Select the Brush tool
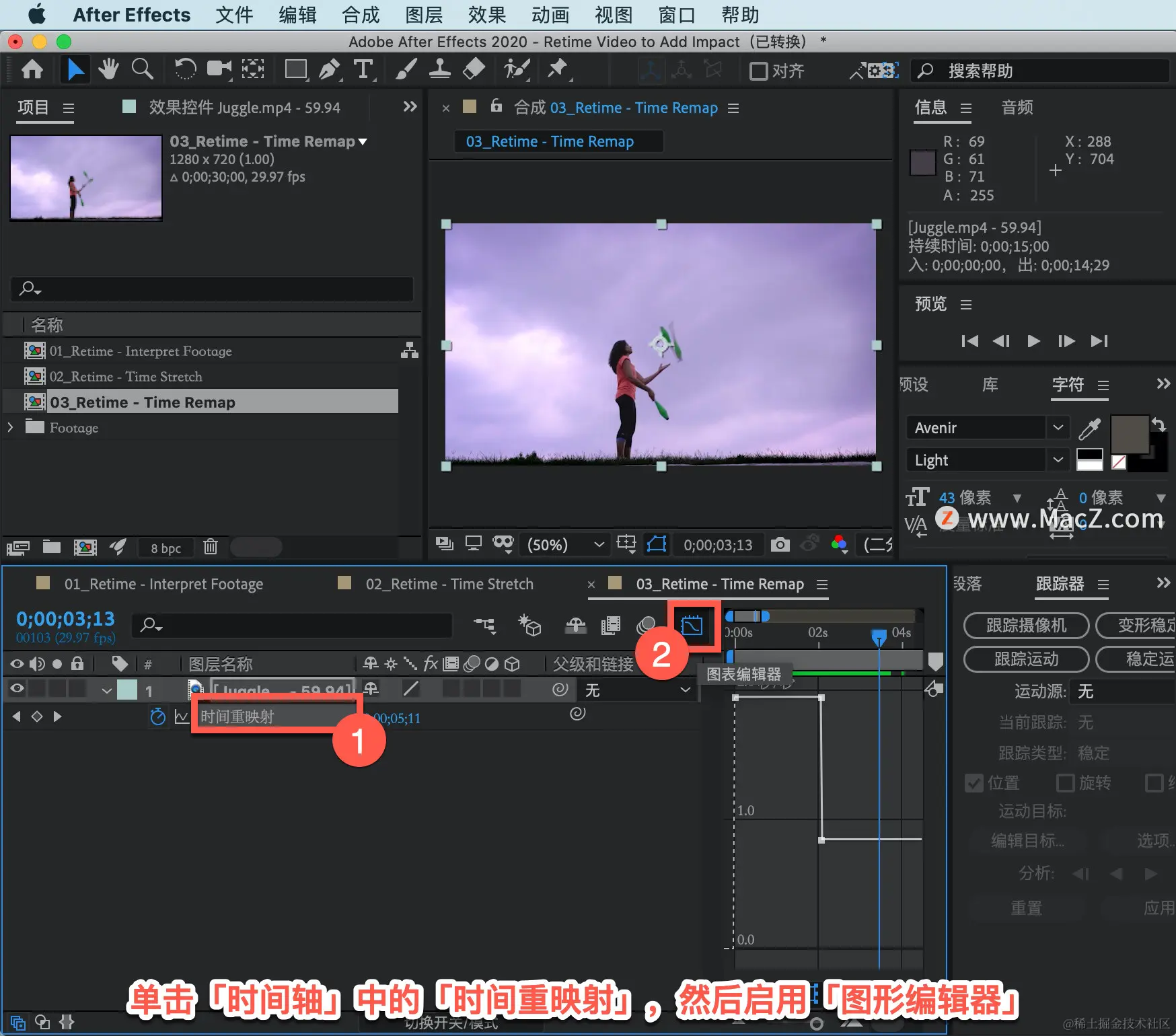 (406, 69)
